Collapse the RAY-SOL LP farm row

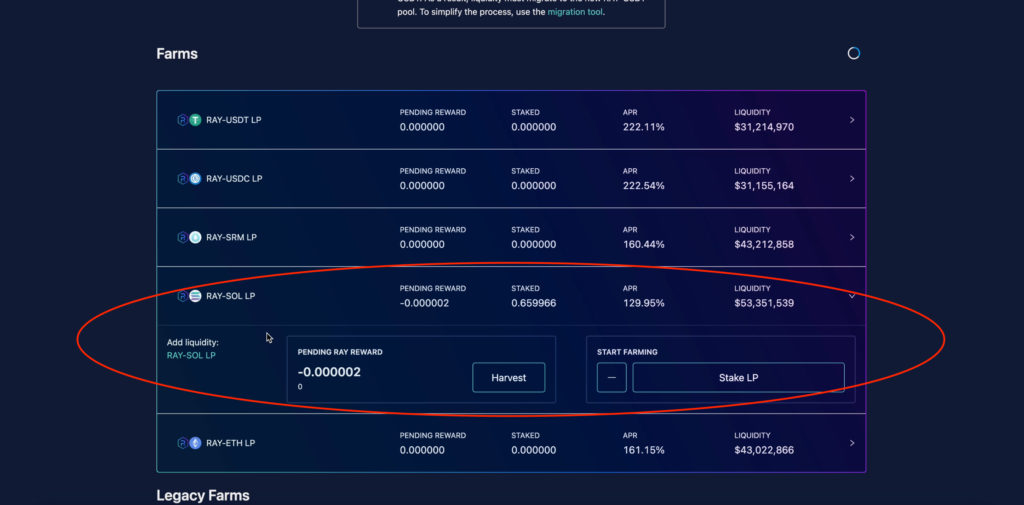[852, 296]
